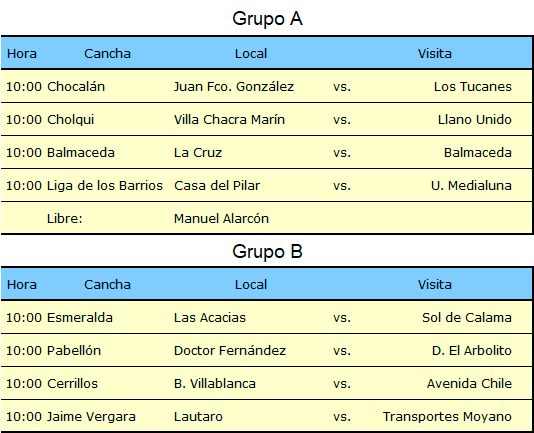
Task: Select Transportes Moyano visiting team
Action: (447, 417)
